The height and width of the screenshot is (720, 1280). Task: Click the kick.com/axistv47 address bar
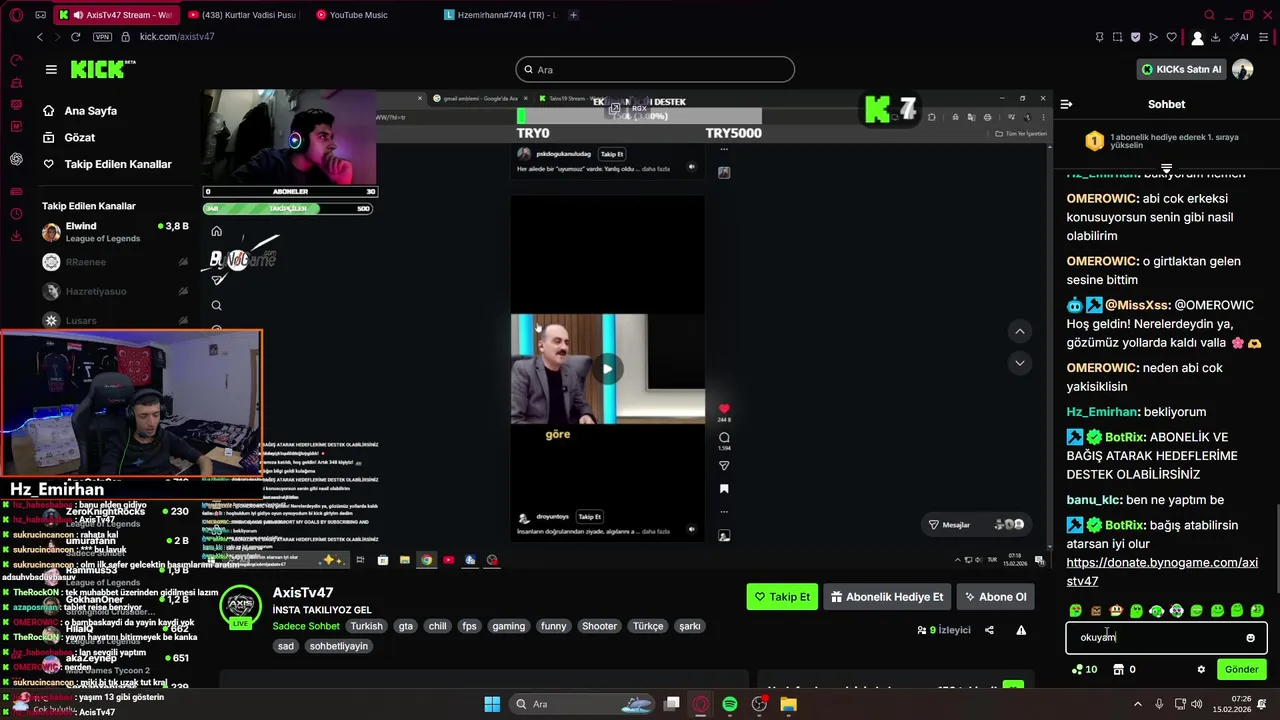pos(177,37)
